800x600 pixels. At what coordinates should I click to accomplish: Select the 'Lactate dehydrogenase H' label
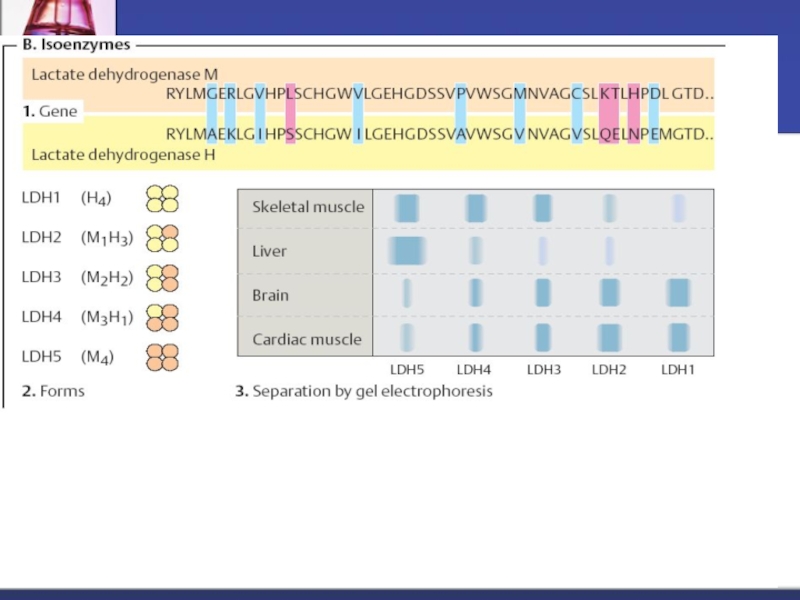point(123,155)
